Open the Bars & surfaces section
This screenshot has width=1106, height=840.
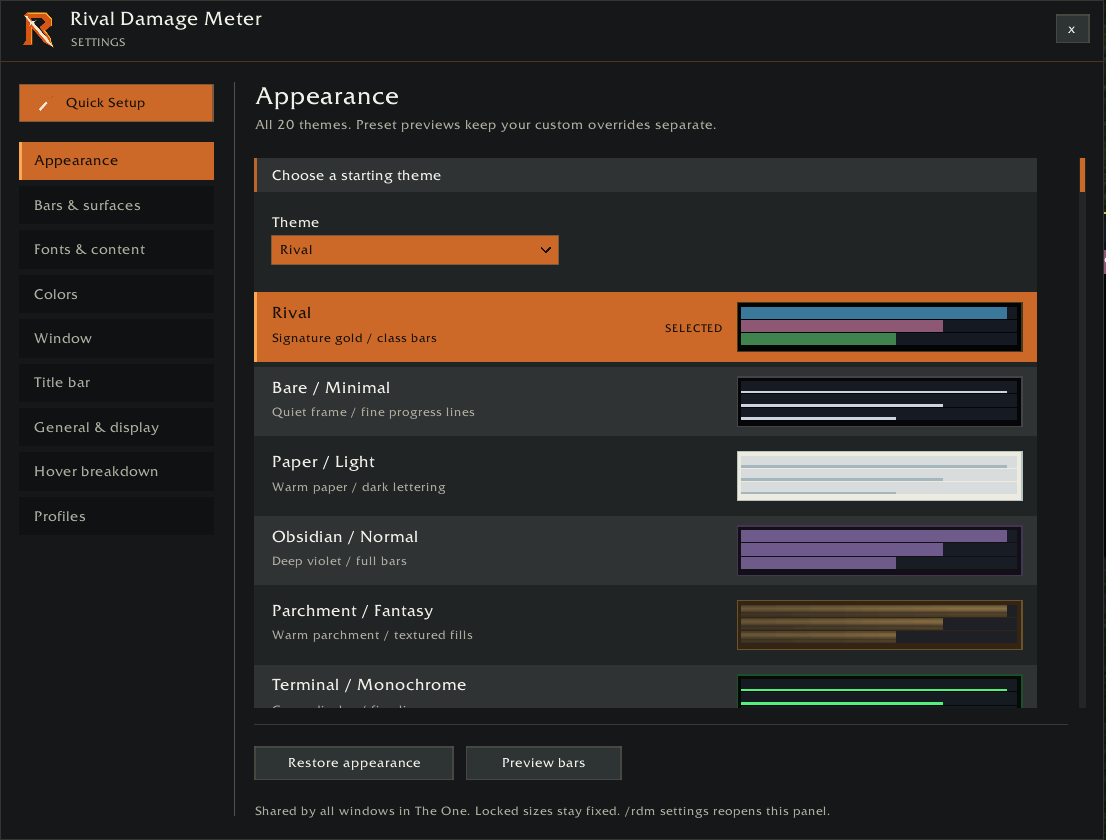pos(116,205)
